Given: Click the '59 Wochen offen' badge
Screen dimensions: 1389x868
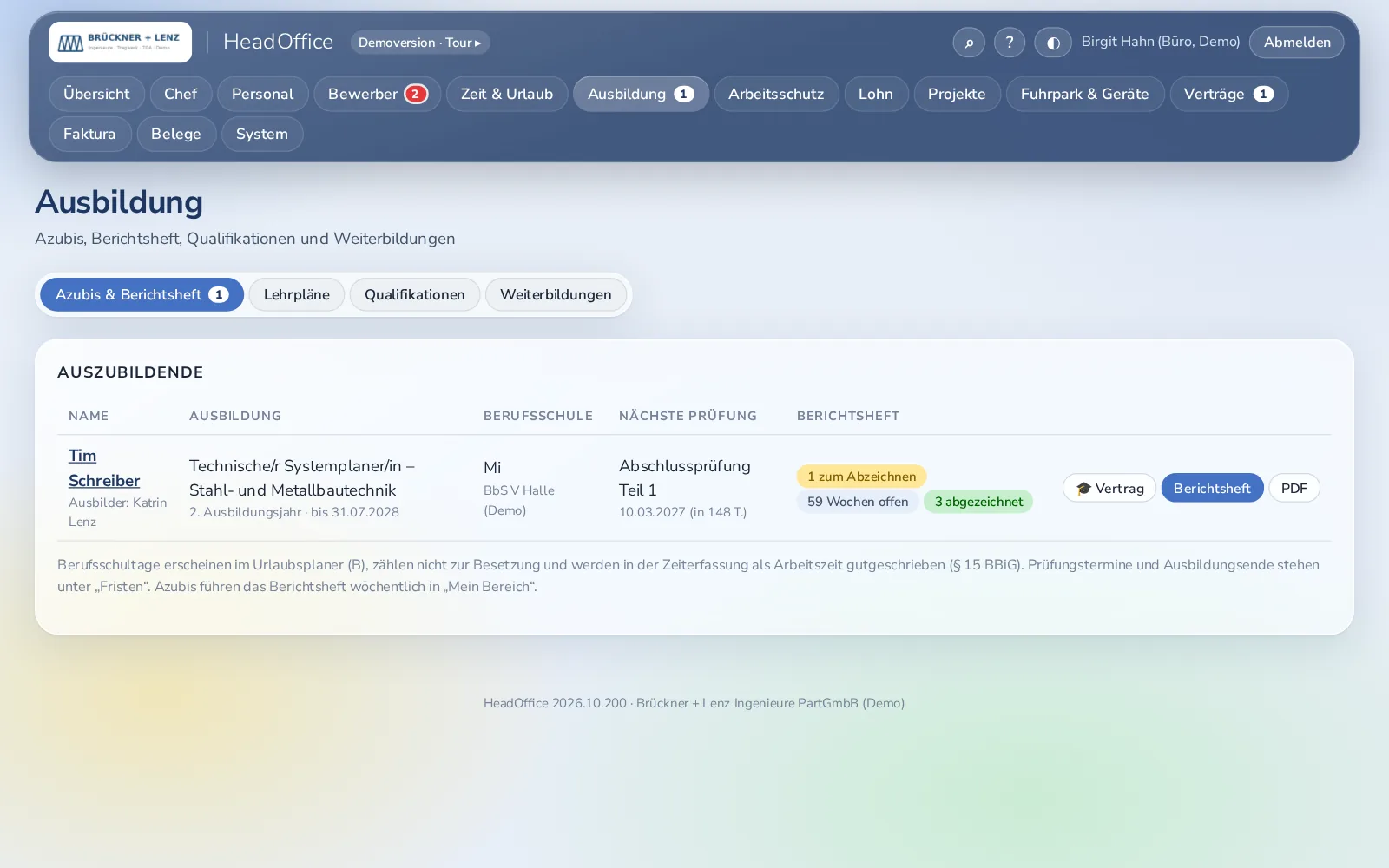Looking at the screenshot, I should point(858,502).
